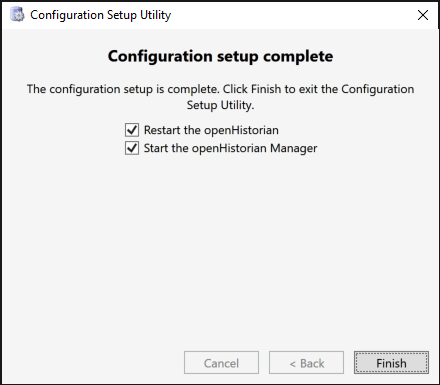Viewport: 440px width, 385px height.
Task: Click the word Manager in second checkbox label
Action: click(294, 149)
